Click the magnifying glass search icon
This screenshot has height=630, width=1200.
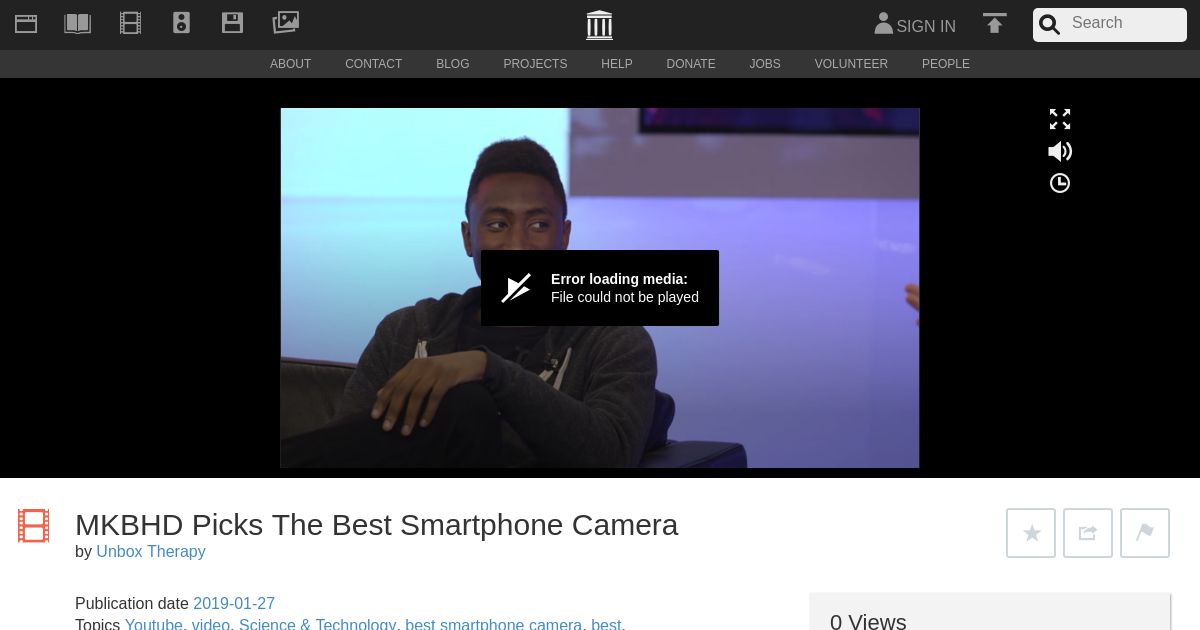[1049, 25]
